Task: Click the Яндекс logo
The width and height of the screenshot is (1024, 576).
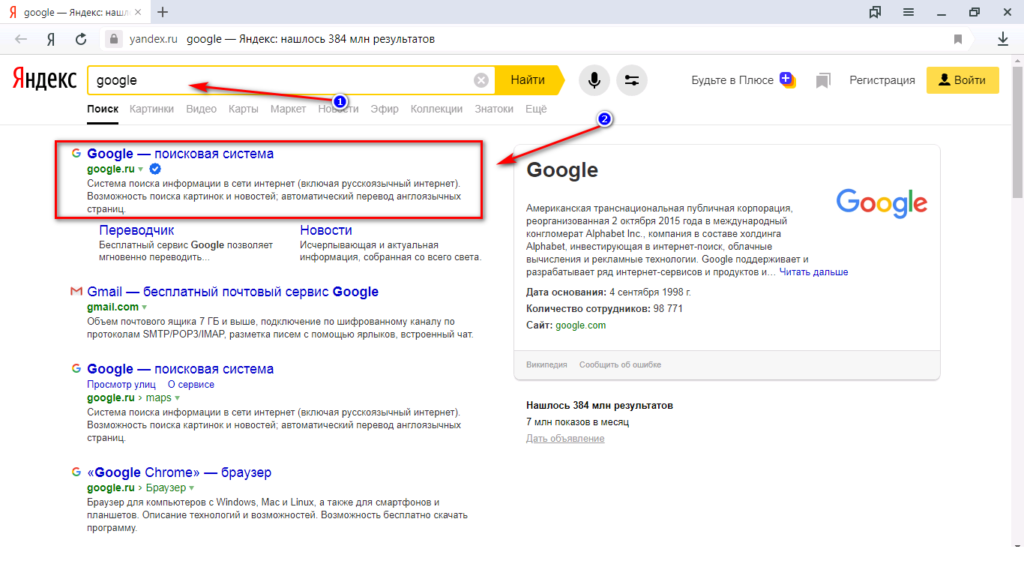Action: tap(44, 80)
